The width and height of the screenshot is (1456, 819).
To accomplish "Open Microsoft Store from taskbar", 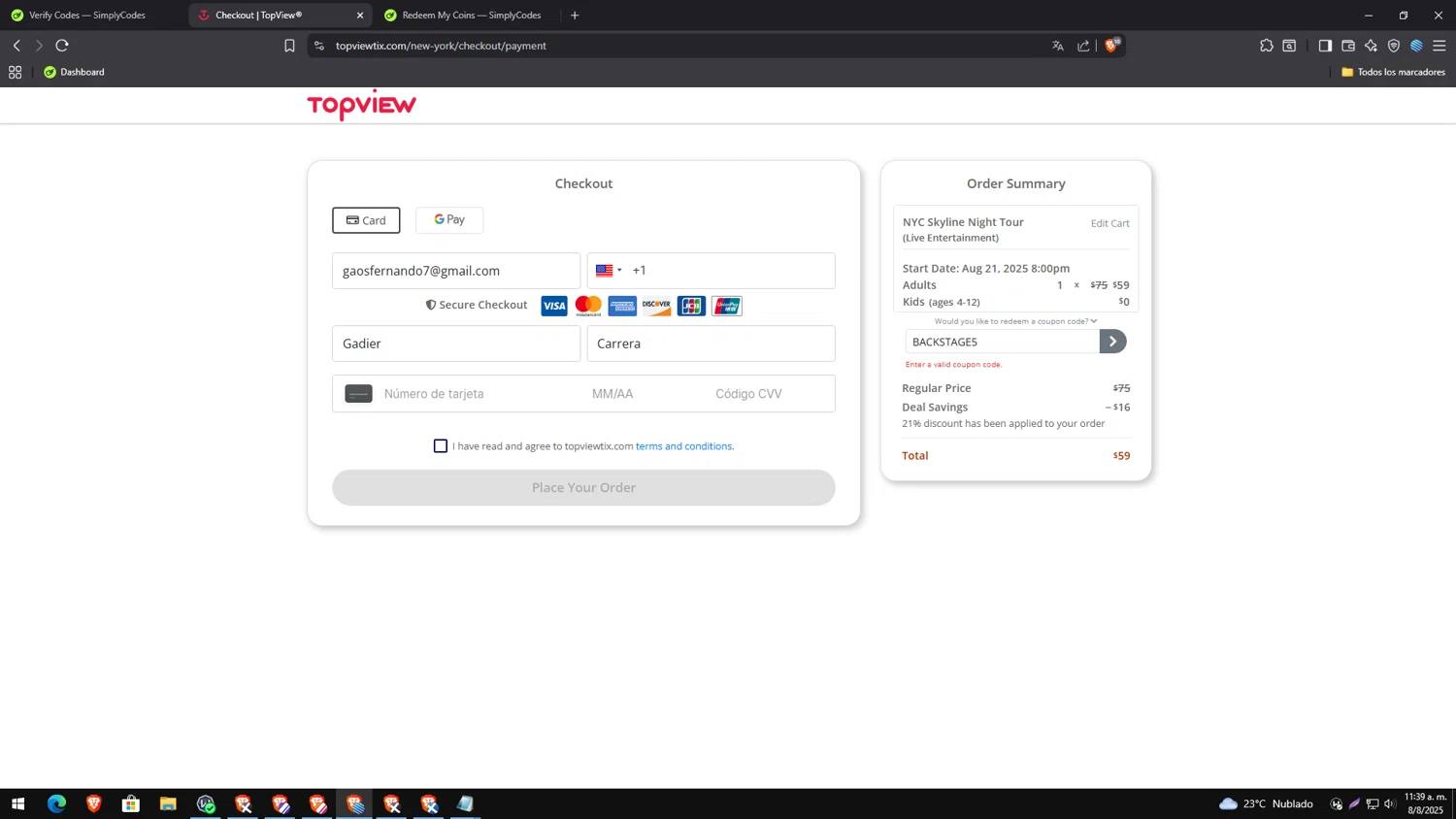I will (x=131, y=803).
